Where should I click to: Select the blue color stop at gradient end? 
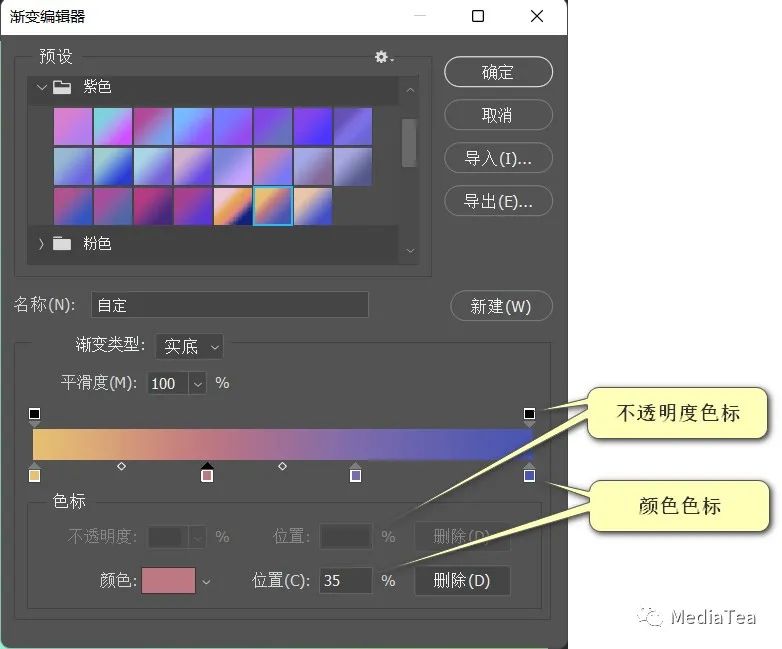click(529, 473)
